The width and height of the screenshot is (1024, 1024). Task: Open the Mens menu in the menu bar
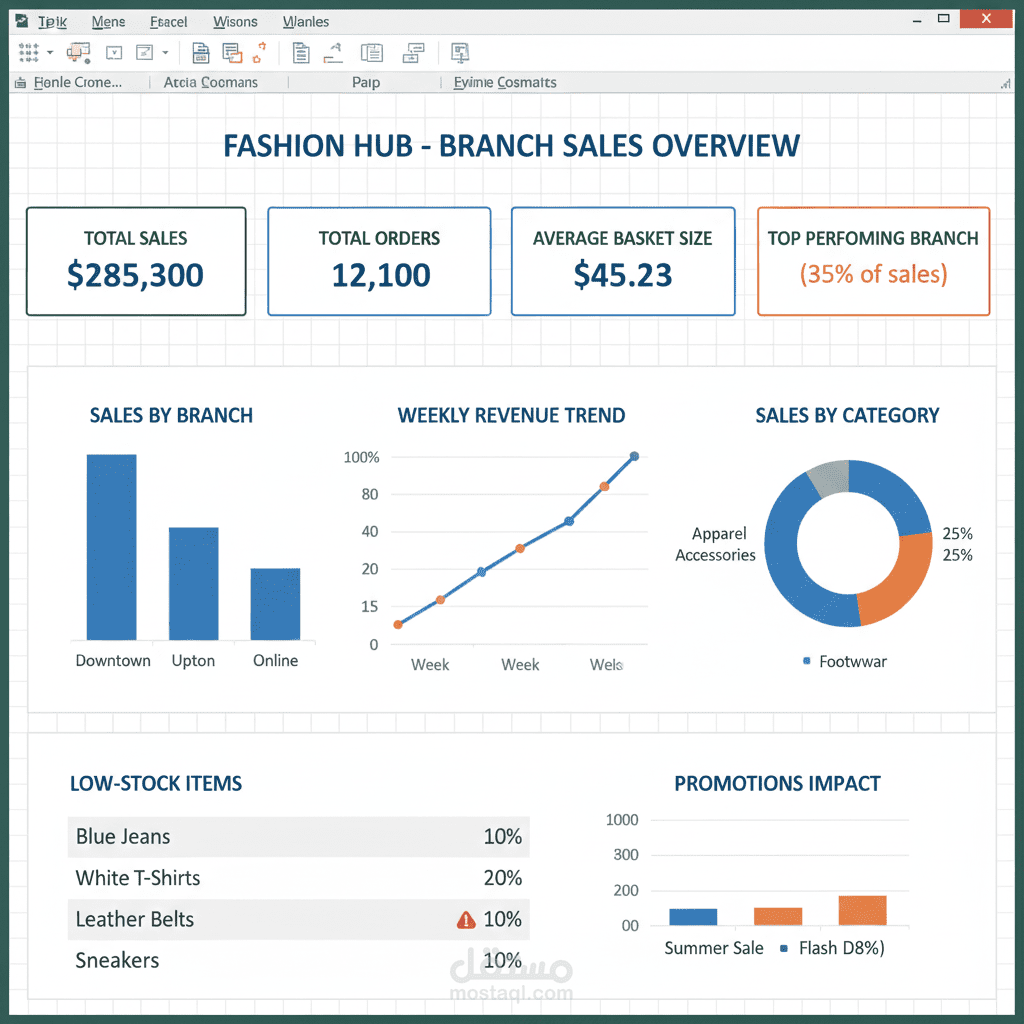[x=108, y=21]
